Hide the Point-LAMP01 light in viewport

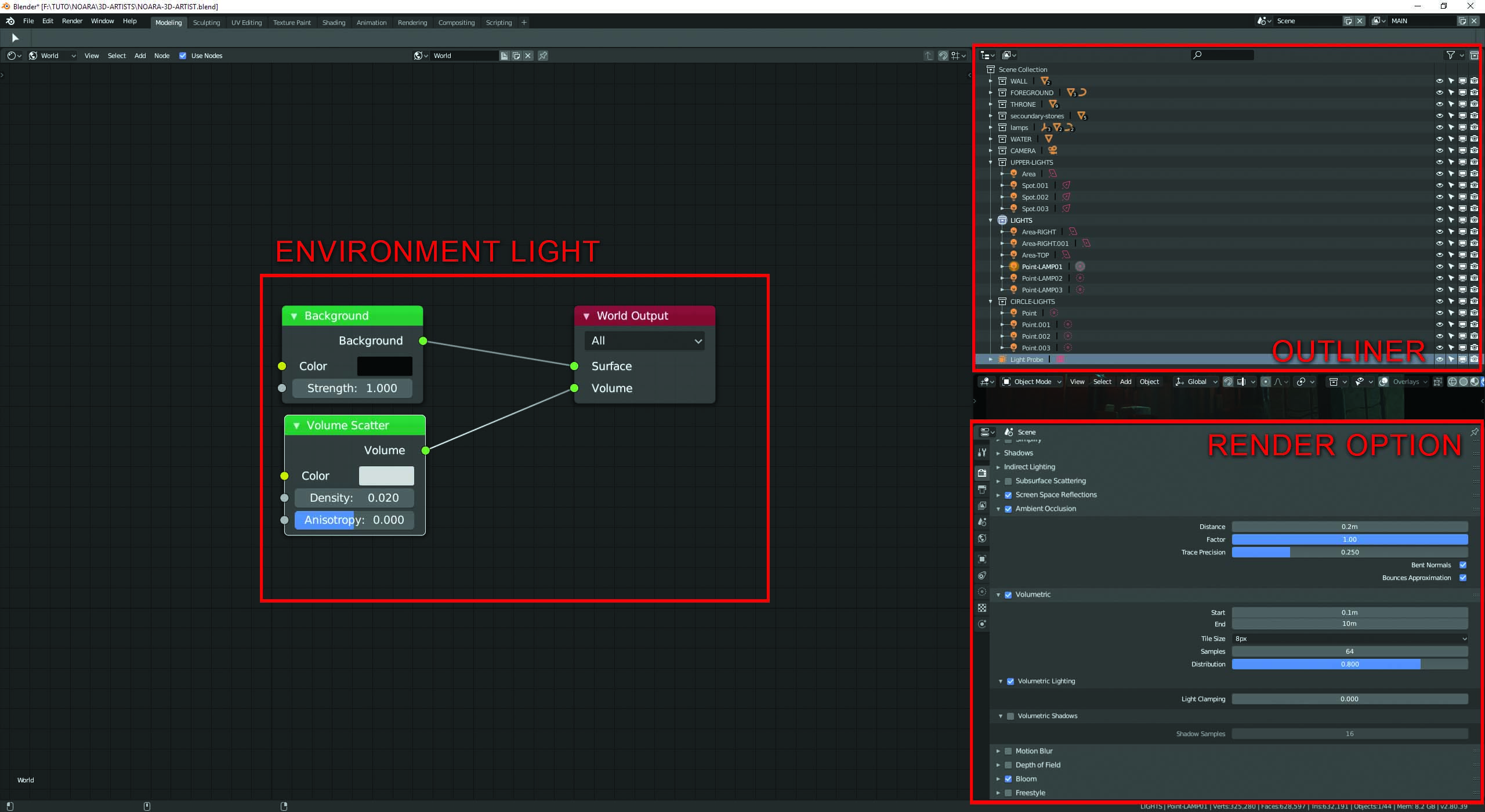click(x=1439, y=266)
